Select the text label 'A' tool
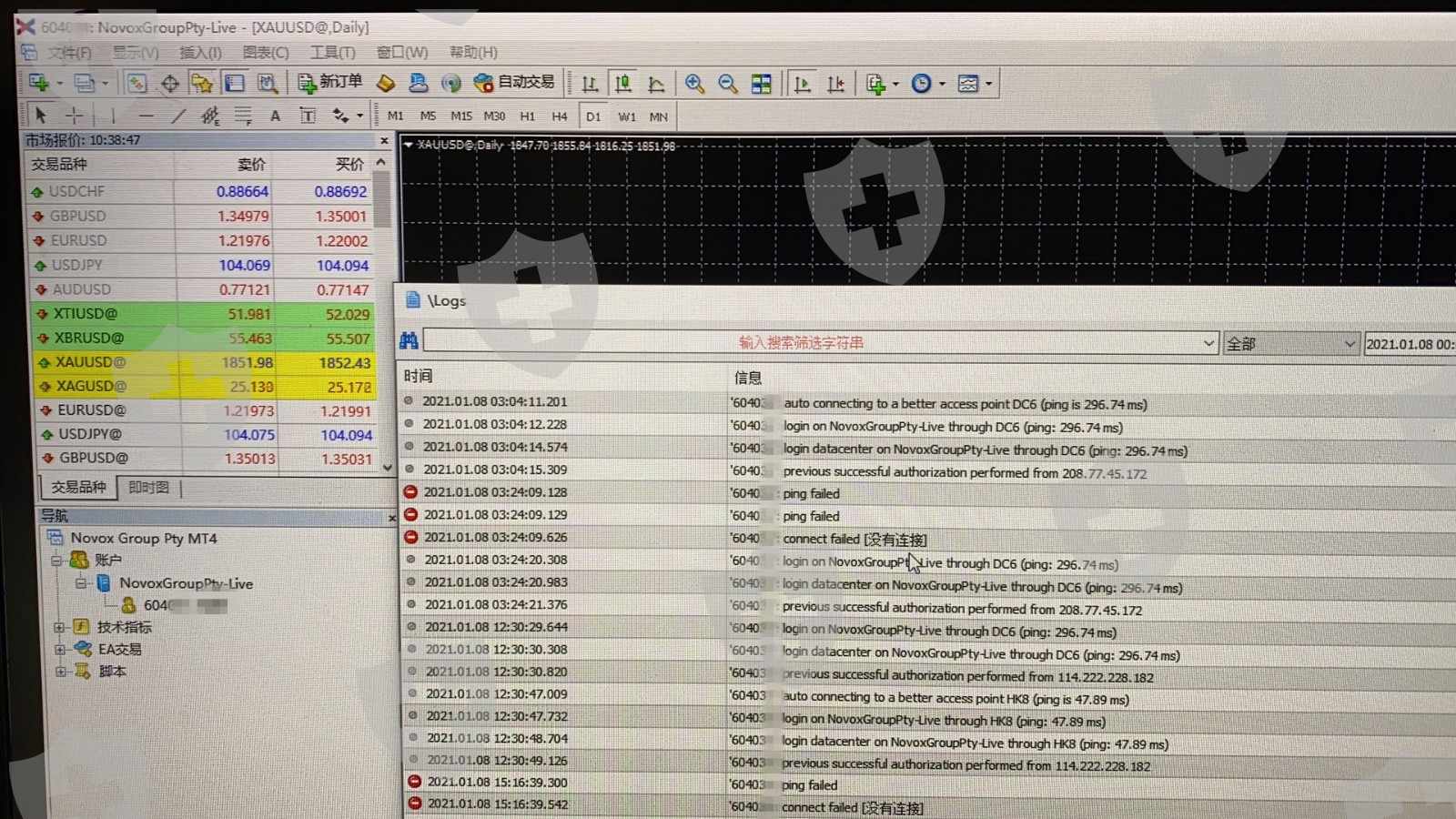Viewport: 1456px width, 819px height. point(275,116)
